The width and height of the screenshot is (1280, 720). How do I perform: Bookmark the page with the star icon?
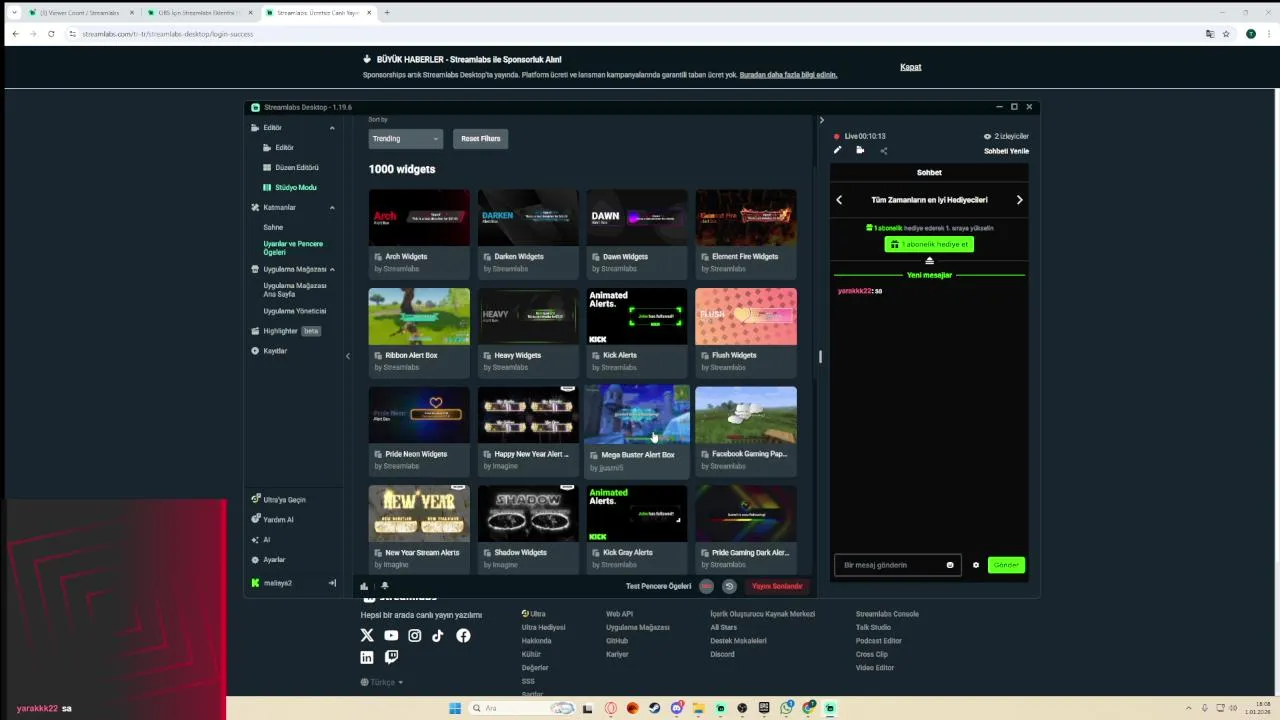click(1226, 34)
